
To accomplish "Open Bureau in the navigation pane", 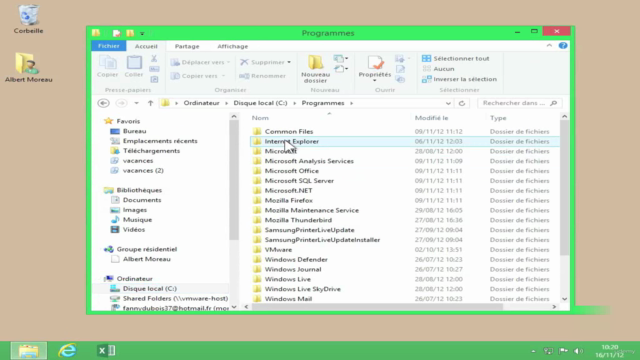I will (134, 131).
